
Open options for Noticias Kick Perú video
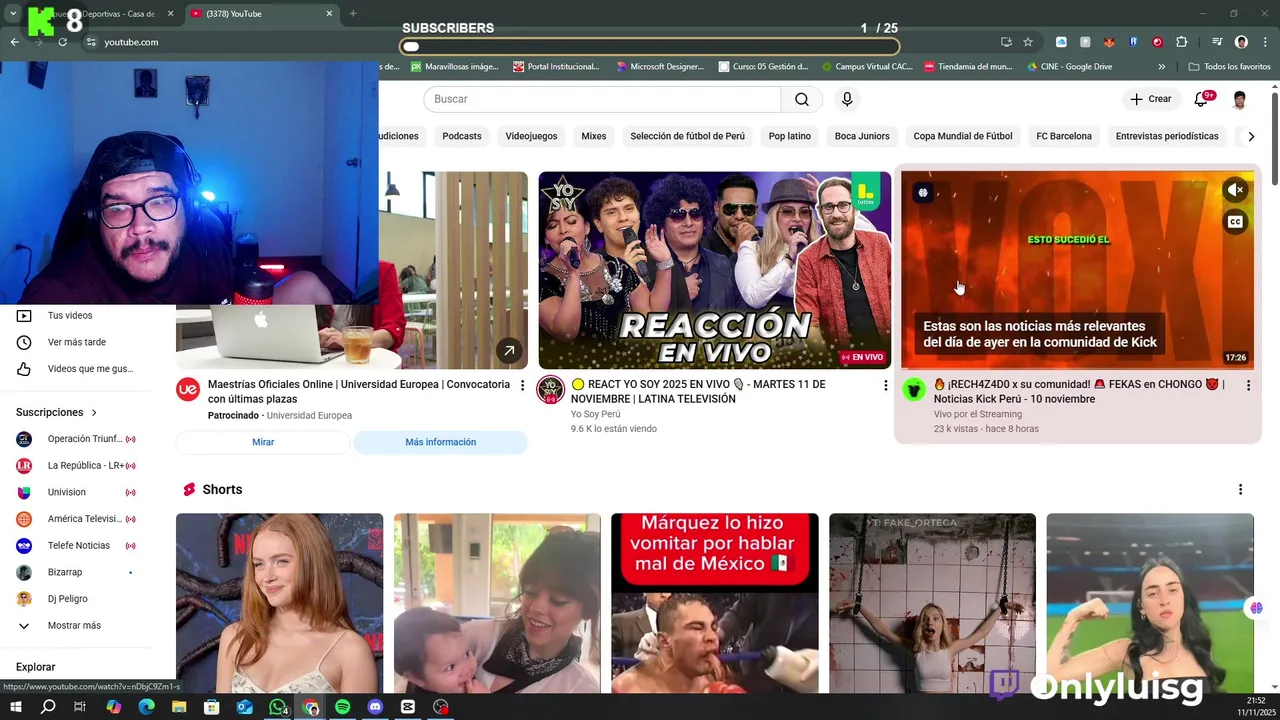click(x=1248, y=385)
